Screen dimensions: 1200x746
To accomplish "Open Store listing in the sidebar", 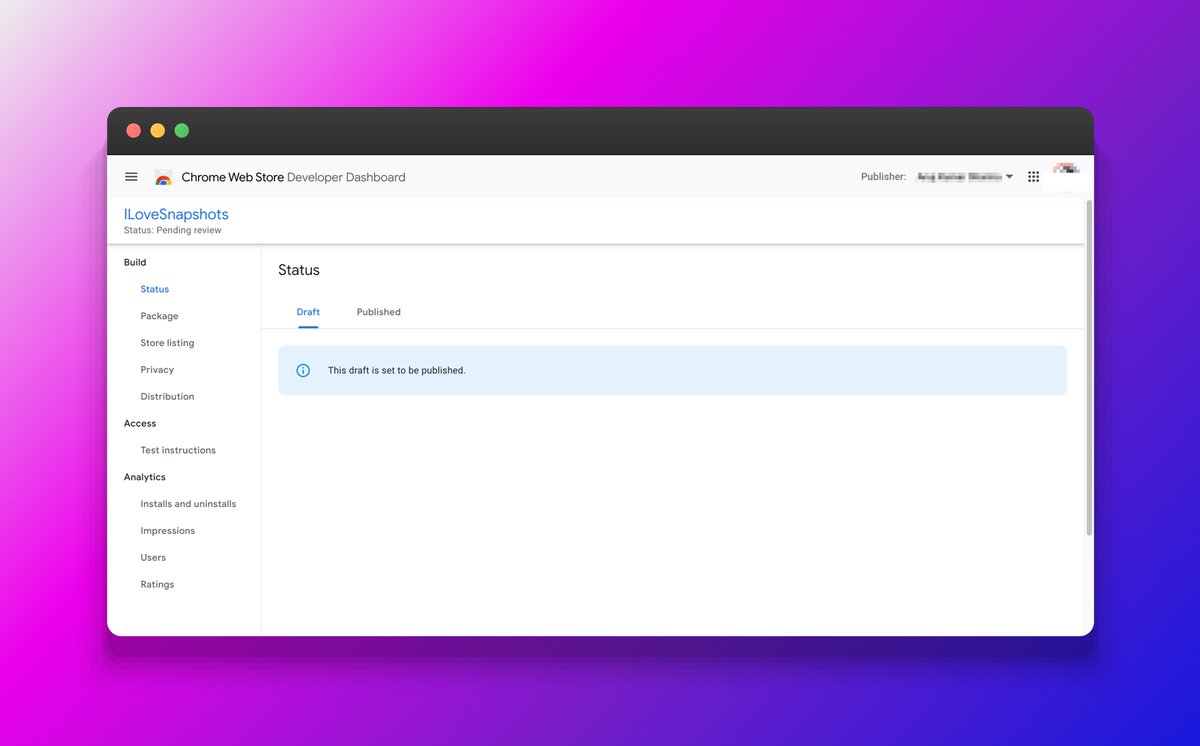I will [167, 343].
